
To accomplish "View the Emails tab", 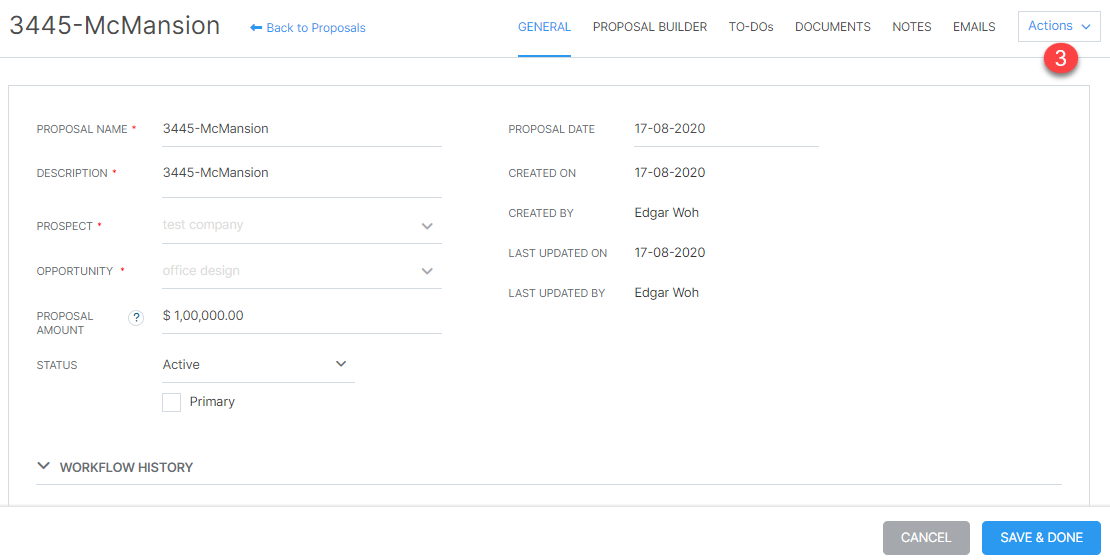I will [974, 27].
